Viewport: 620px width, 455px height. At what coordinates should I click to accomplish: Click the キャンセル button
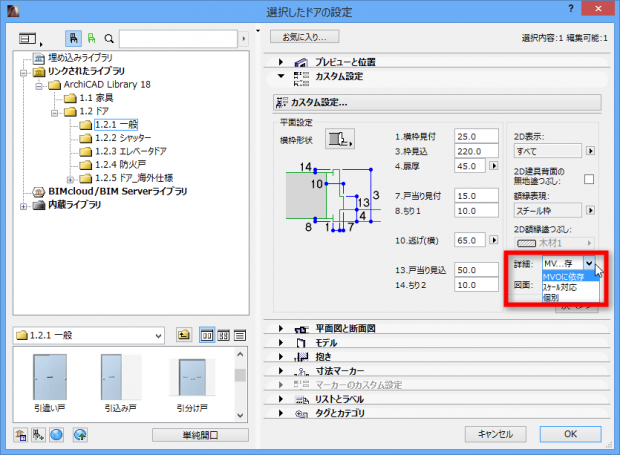pyautogui.click(x=495, y=434)
